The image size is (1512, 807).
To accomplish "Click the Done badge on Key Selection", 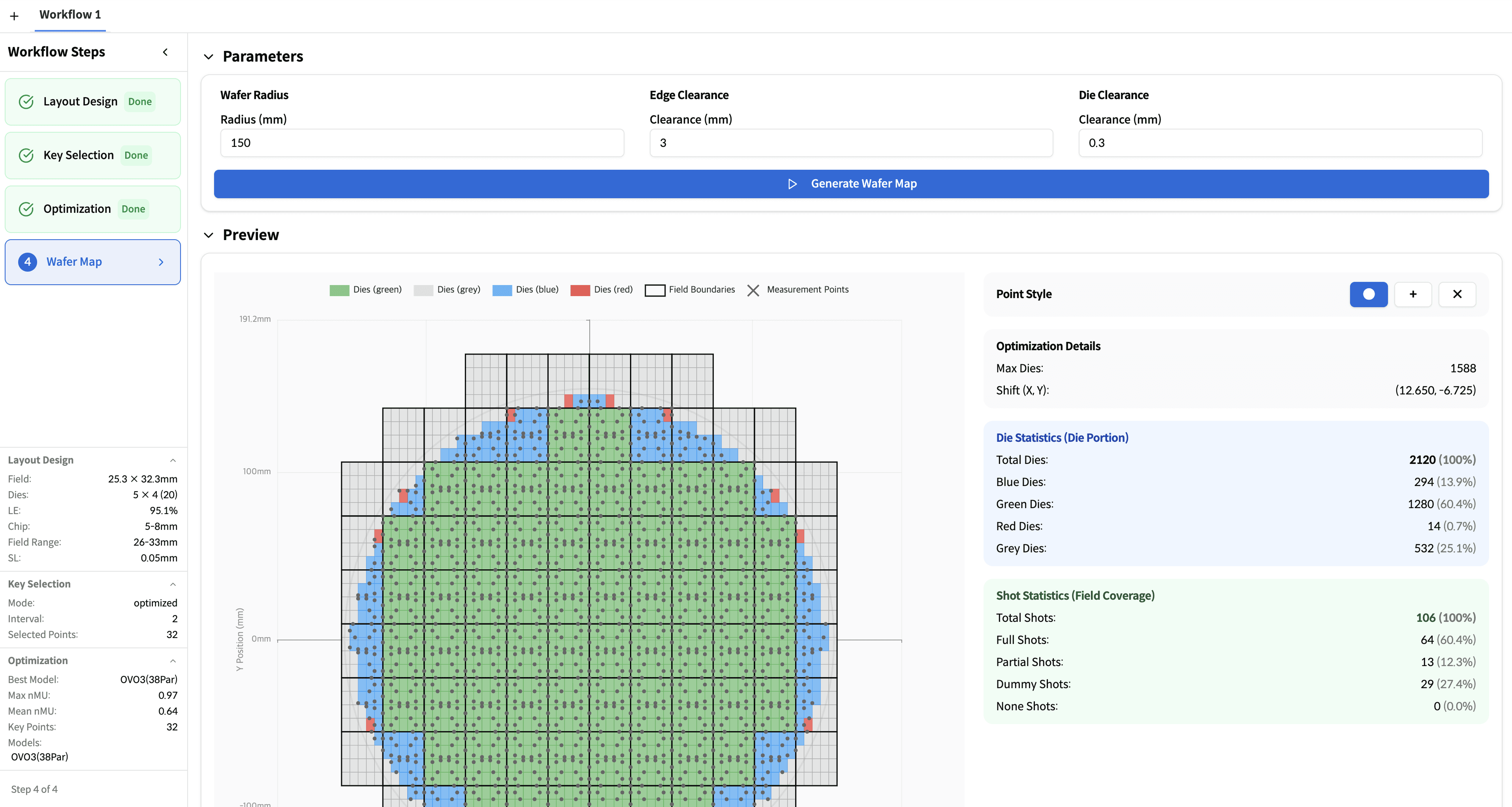I will point(136,156).
